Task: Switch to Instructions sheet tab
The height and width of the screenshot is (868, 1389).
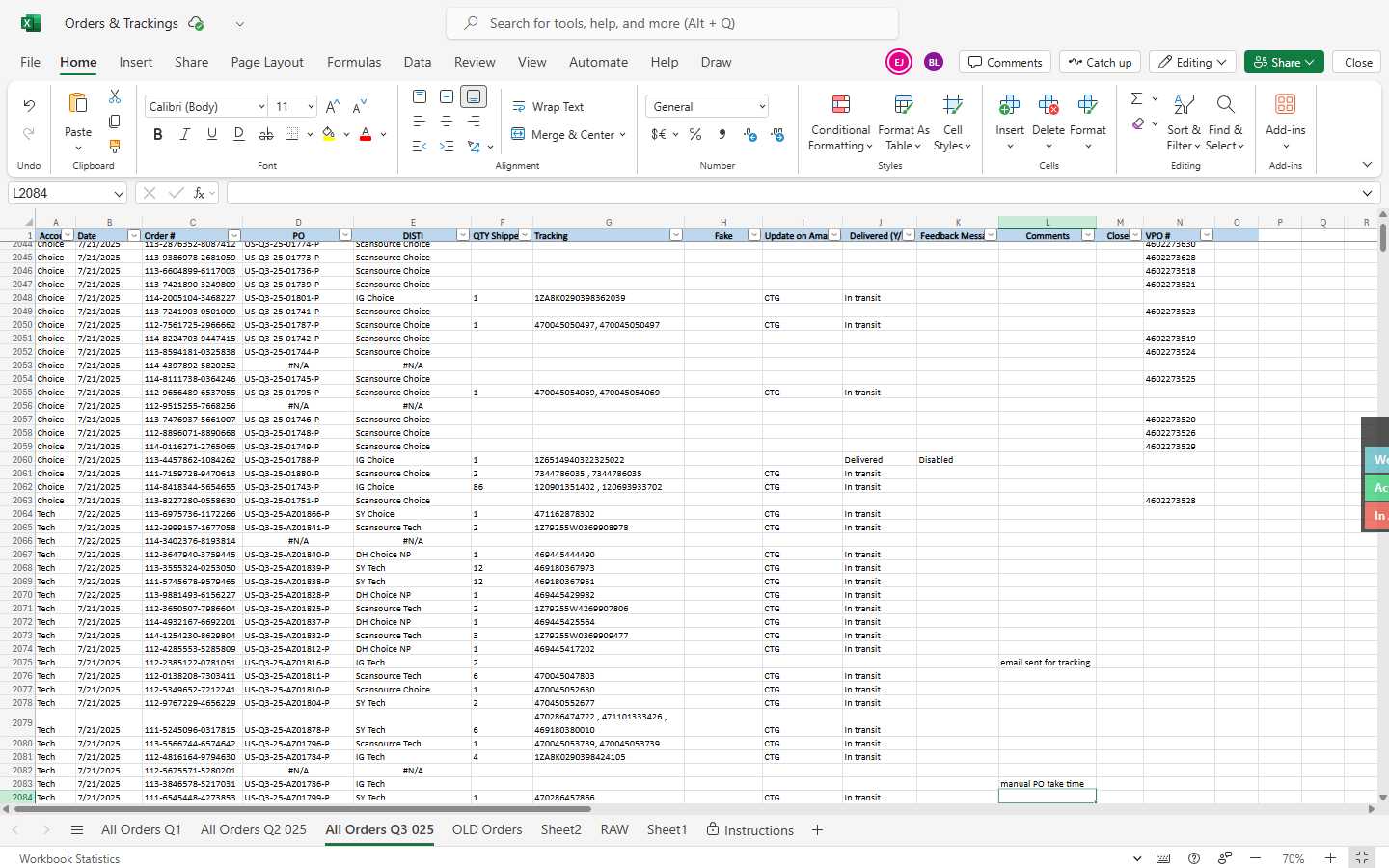Action: 749,830
